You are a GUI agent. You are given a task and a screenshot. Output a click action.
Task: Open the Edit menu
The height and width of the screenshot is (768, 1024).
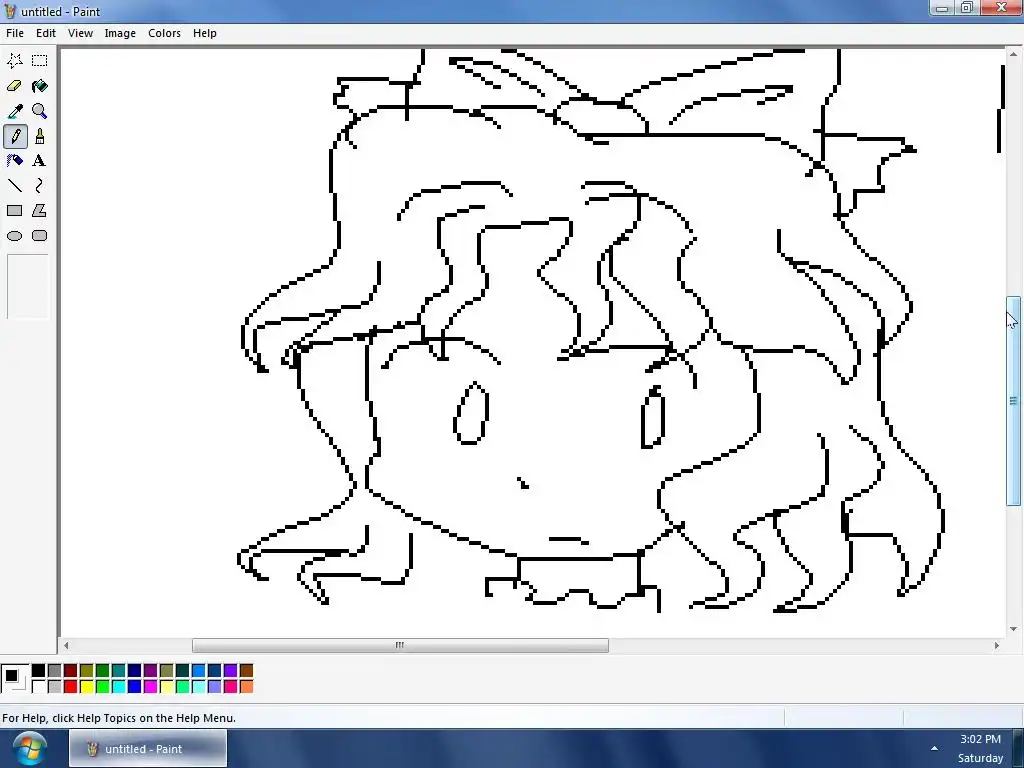(x=46, y=33)
